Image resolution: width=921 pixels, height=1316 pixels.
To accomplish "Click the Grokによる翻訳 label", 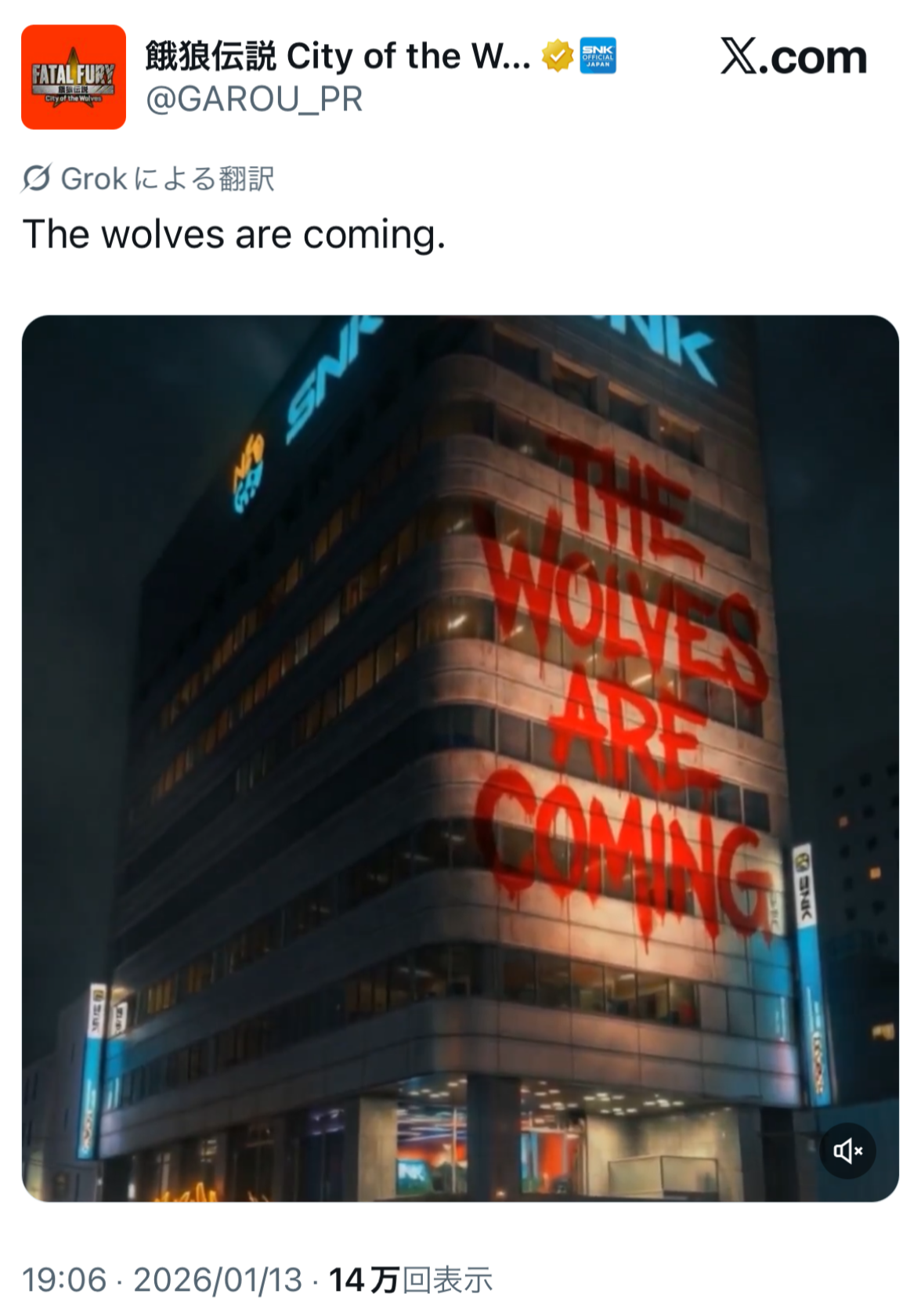I will (x=168, y=179).
